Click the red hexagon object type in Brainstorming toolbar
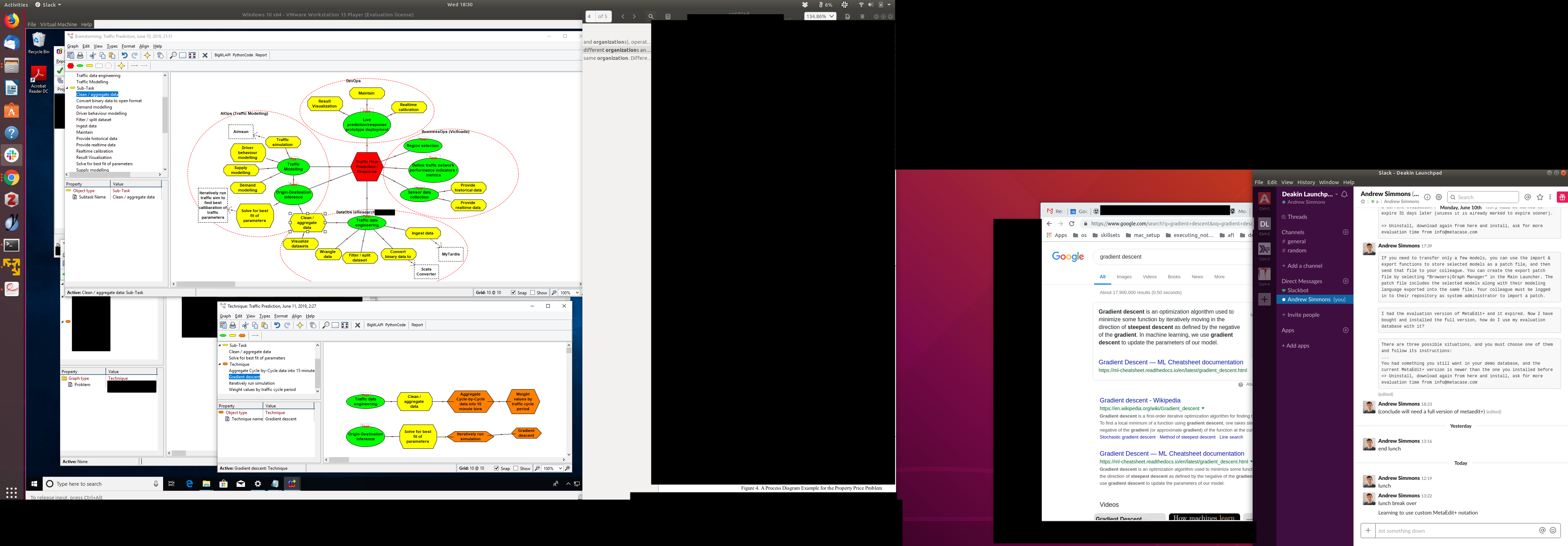Viewport: 1568px width, 546px height. (71, 66)
